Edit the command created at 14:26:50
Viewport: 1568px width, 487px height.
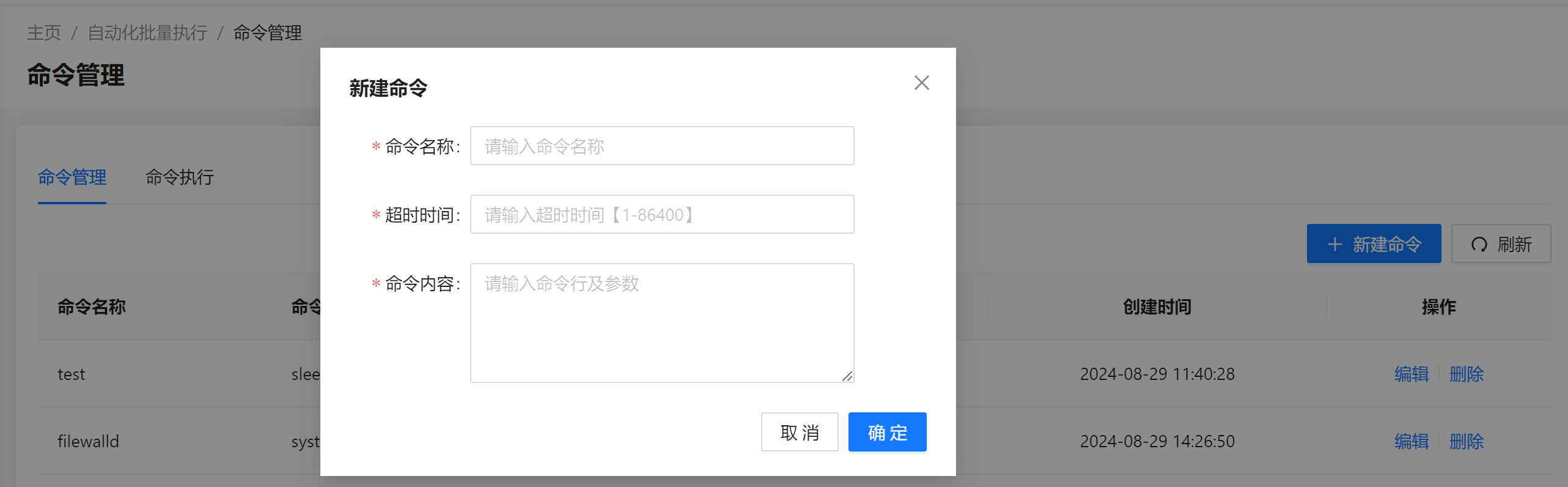[1412, 441]
